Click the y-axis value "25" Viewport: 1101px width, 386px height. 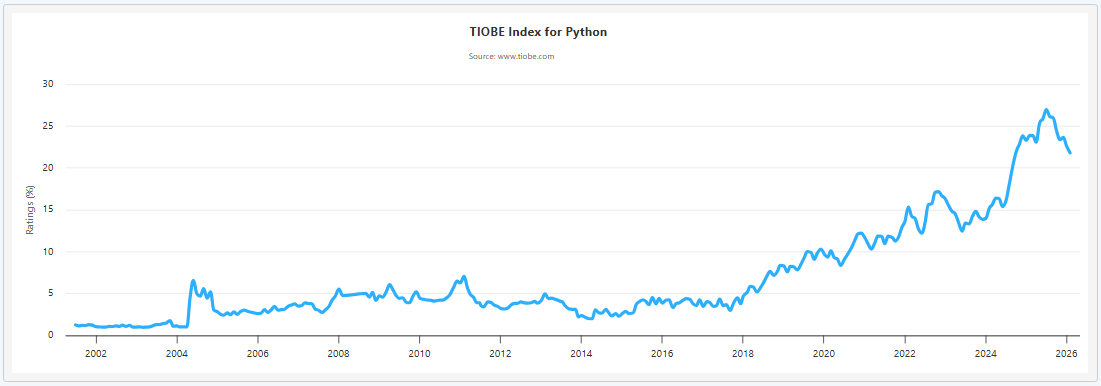(49, 126)
